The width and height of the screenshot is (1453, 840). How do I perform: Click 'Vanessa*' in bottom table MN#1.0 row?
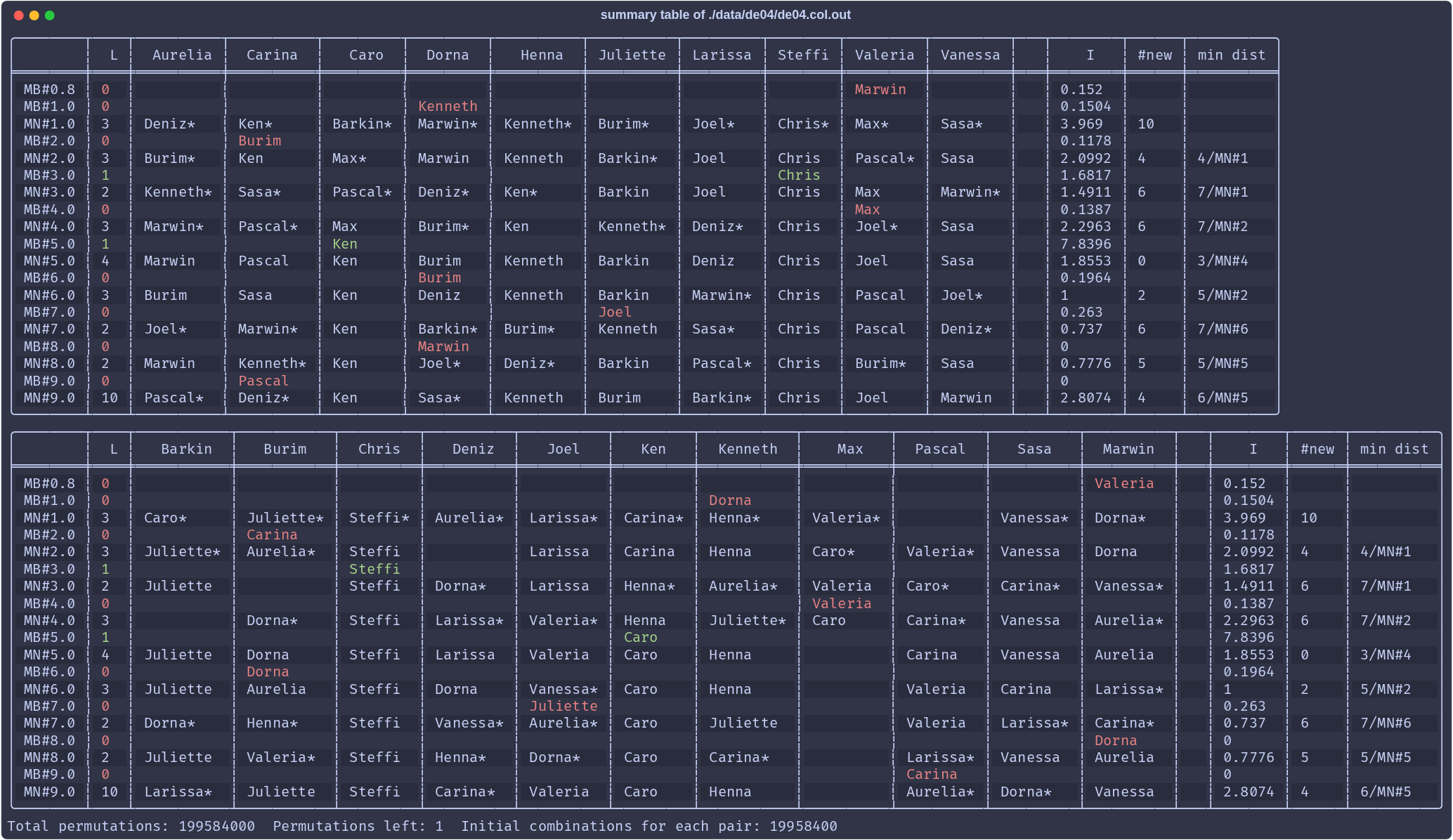point(1034,518)
